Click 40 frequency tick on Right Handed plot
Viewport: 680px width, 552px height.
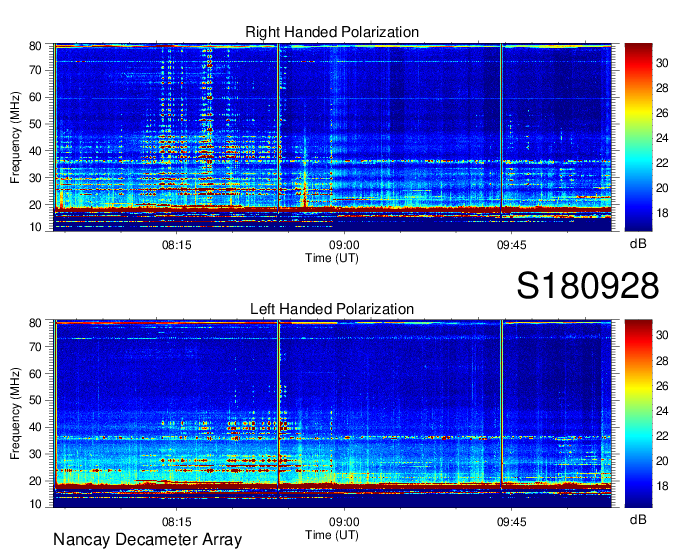(x=35, y=151)
